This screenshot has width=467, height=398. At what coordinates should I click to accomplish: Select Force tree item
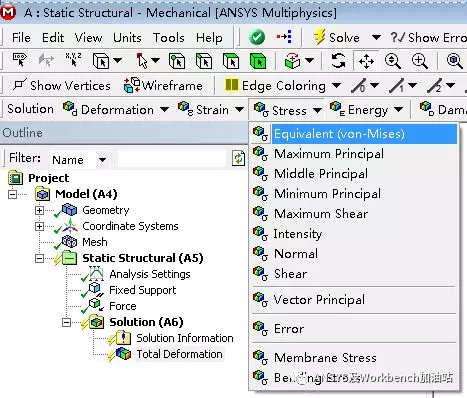(x=123, y=306)
